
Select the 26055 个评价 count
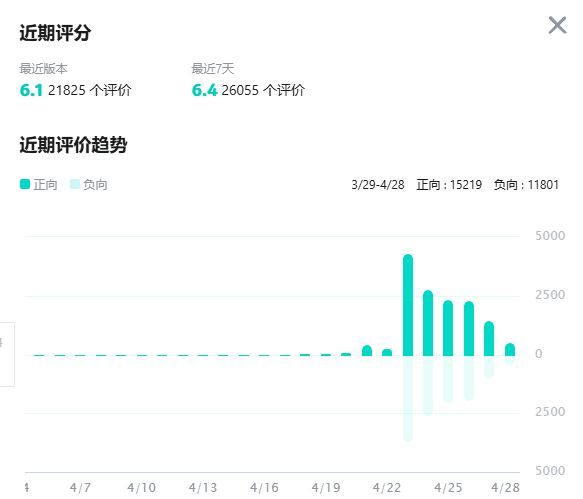point(263,90)
